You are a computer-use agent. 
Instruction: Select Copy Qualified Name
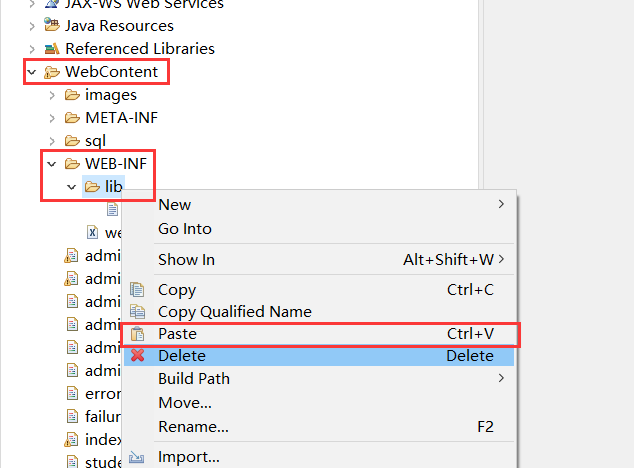coord(235,312)
